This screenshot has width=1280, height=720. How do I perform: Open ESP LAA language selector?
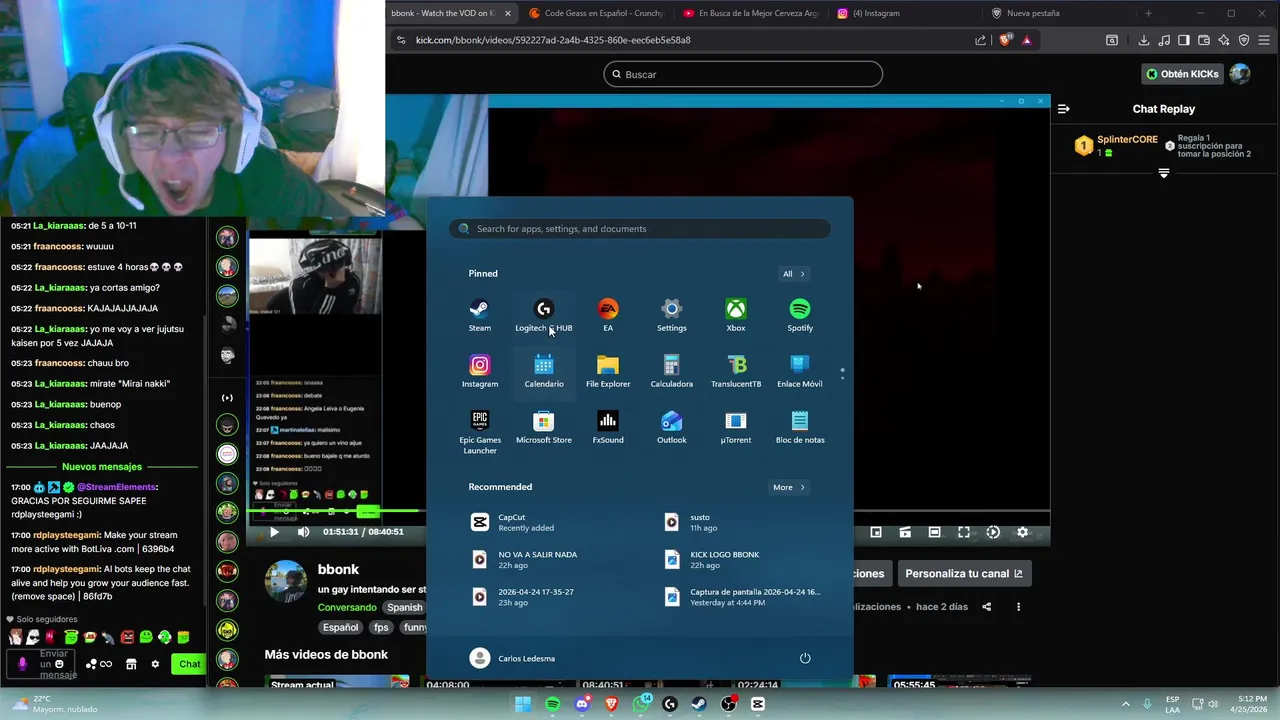click(x=1172, y=704)
